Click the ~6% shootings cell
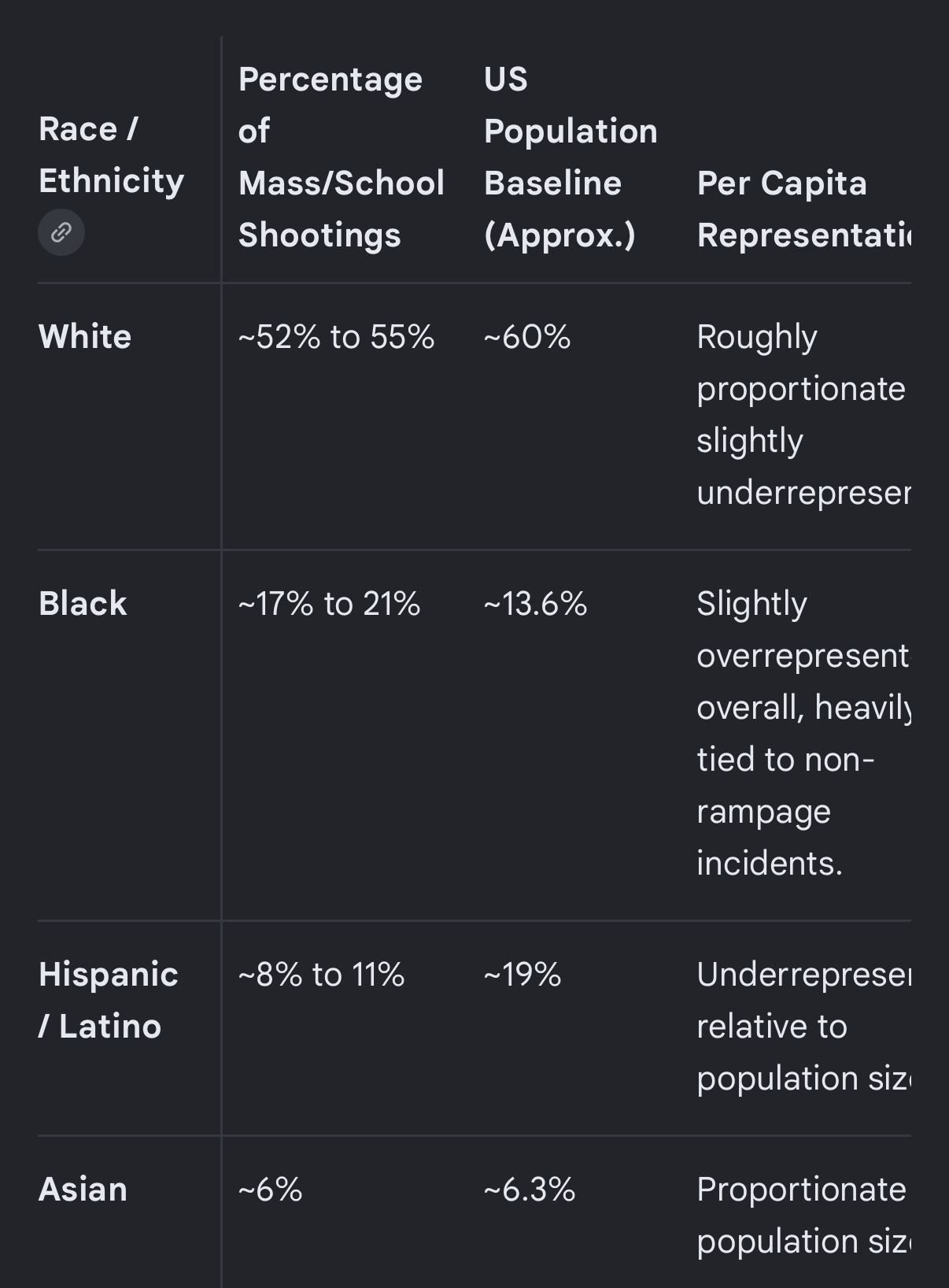The height and width of the screenshot is (1288, 949). [270, 1190]
